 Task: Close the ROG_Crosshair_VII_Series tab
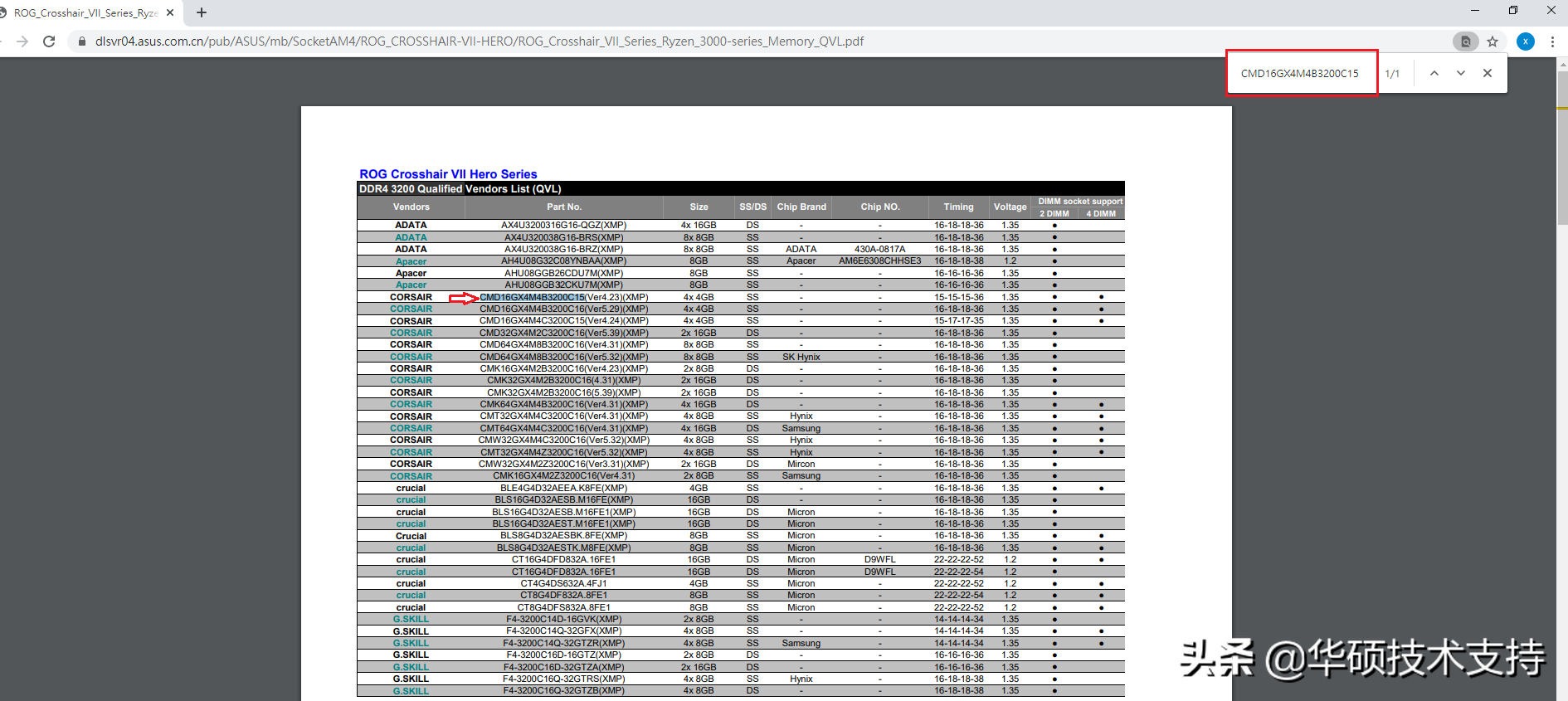(x=170, y=12)
